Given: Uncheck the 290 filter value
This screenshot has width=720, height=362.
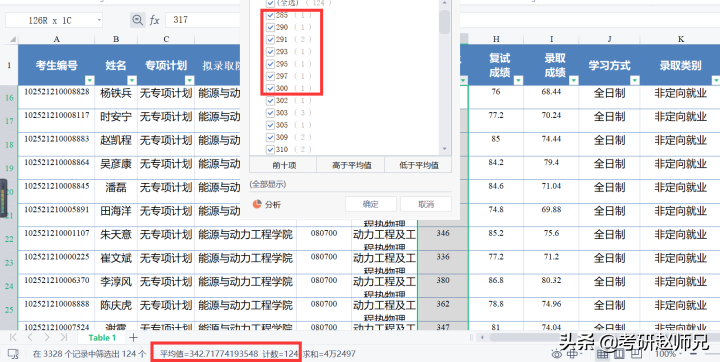Looking at the screenshot, I should click(270, 27).
